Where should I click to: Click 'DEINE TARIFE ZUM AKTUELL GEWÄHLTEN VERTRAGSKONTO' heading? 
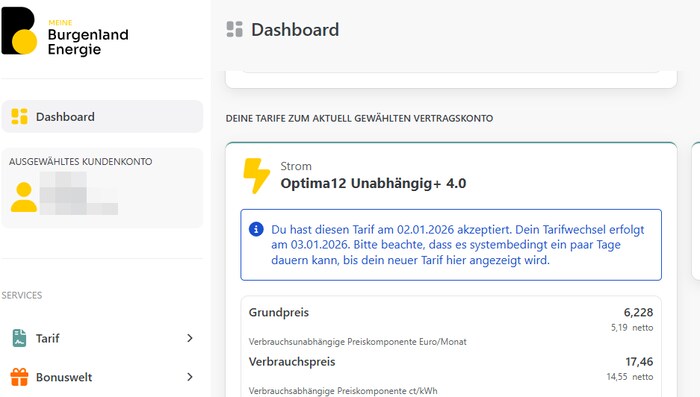pyautogui.click(x=359, y=118)
